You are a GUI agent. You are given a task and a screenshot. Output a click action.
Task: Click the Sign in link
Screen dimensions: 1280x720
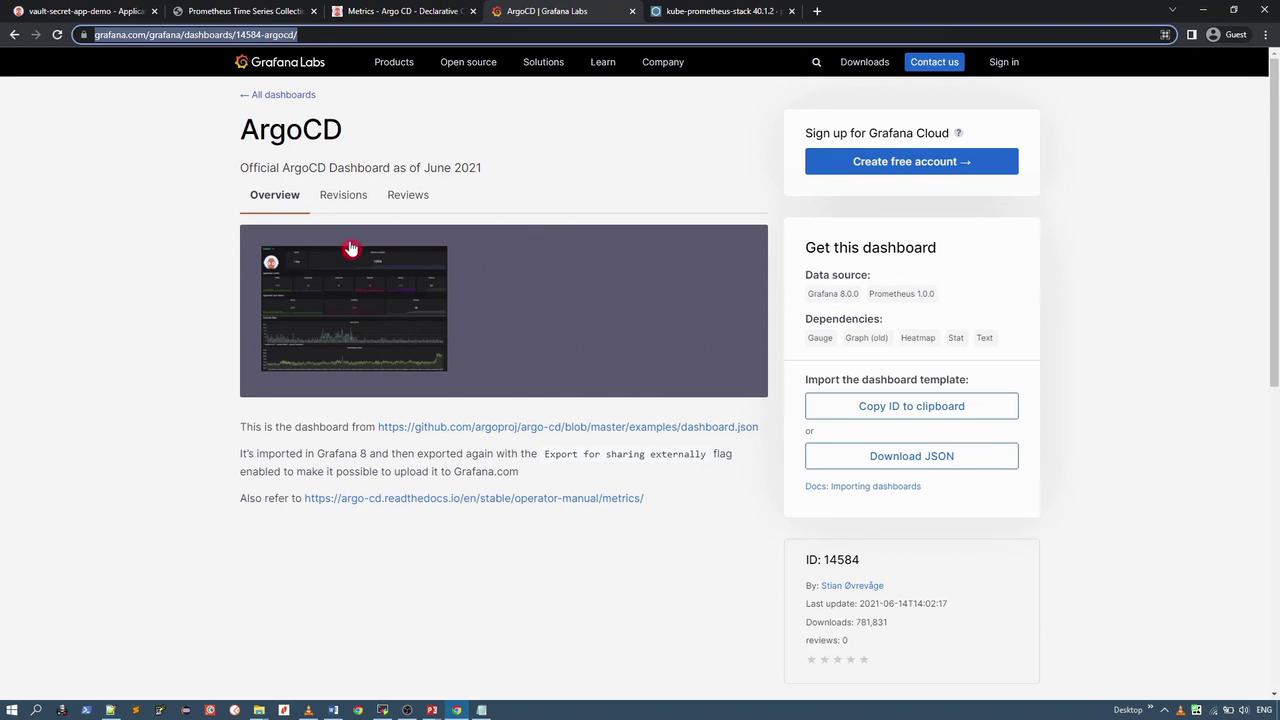coord(1004,62)
